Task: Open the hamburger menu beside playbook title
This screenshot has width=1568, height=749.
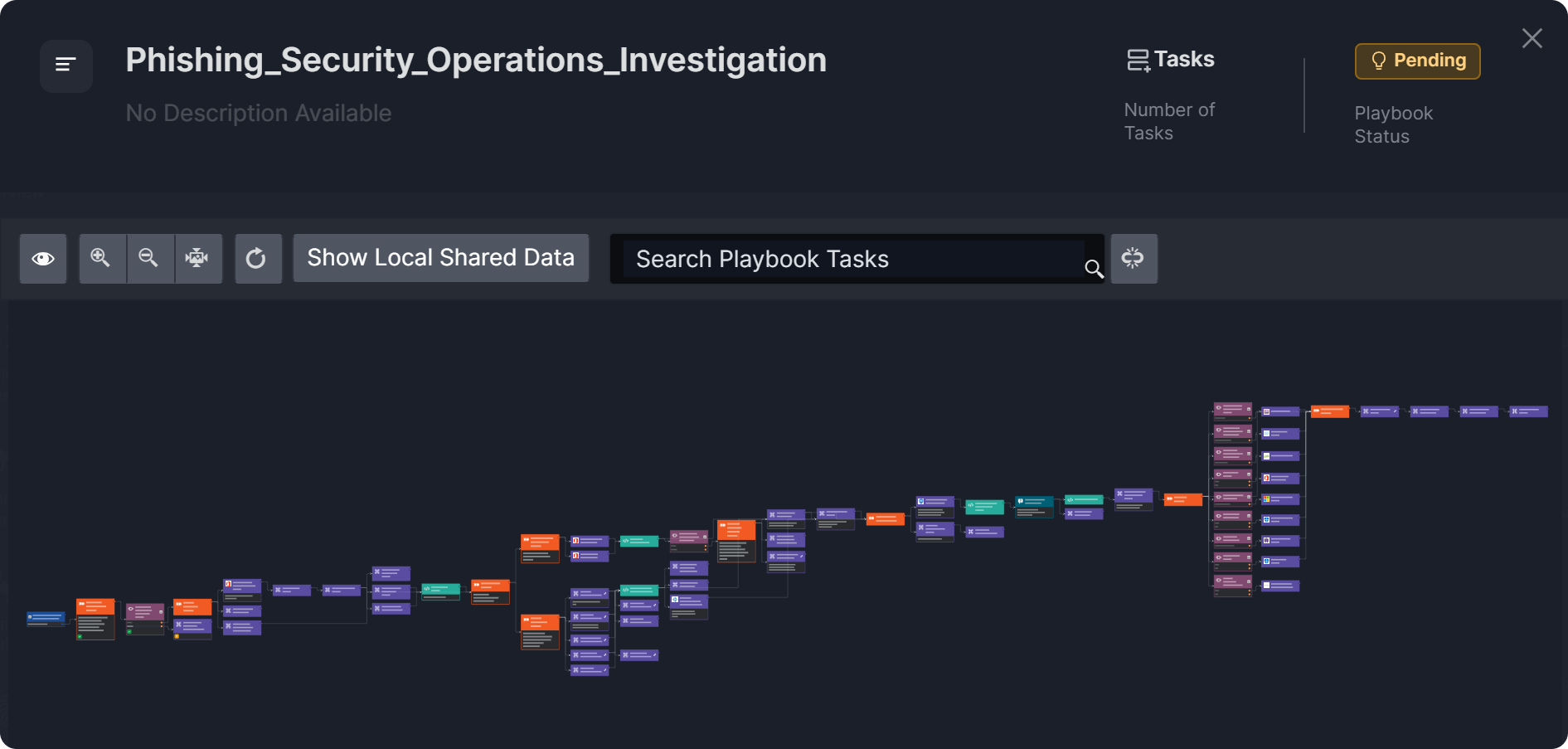Action: pyautogui.click(x=66, y=65)
